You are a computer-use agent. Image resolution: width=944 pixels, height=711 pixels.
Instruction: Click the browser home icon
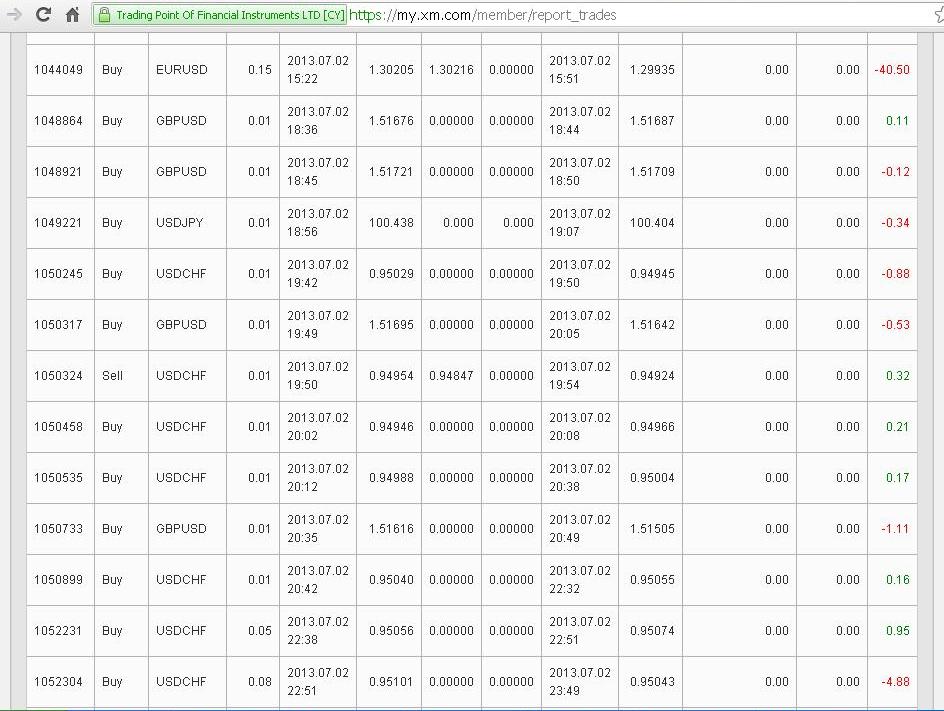72,14
